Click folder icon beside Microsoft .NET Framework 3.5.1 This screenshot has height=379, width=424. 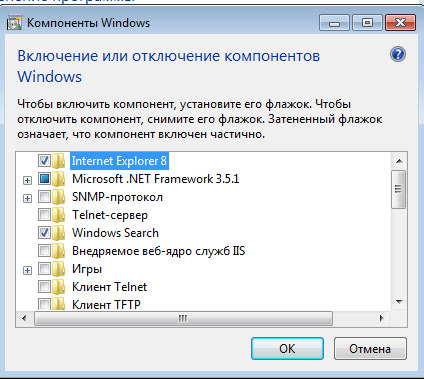59,179
